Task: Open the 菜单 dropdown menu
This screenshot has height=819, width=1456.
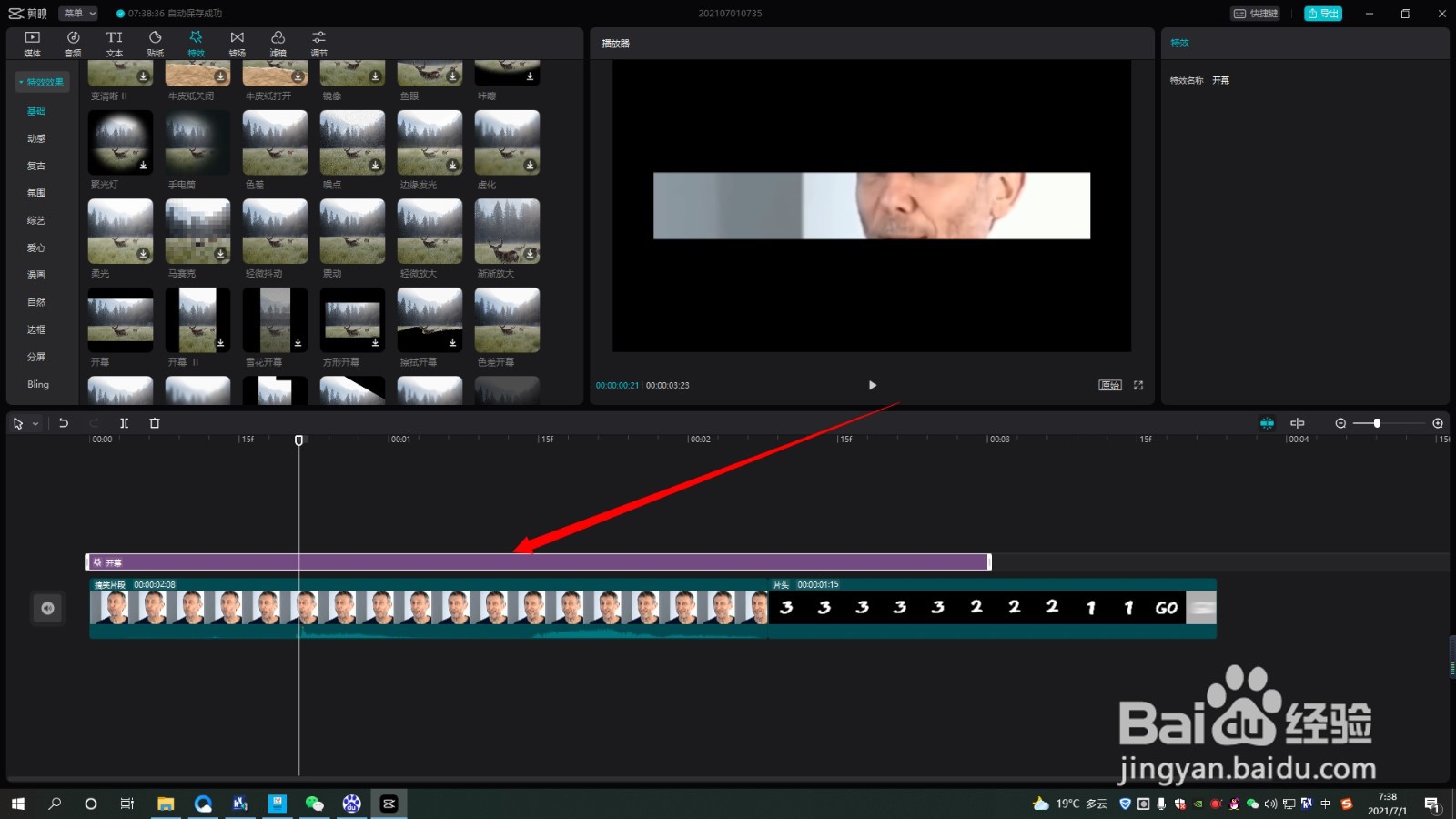Action: 78,14
